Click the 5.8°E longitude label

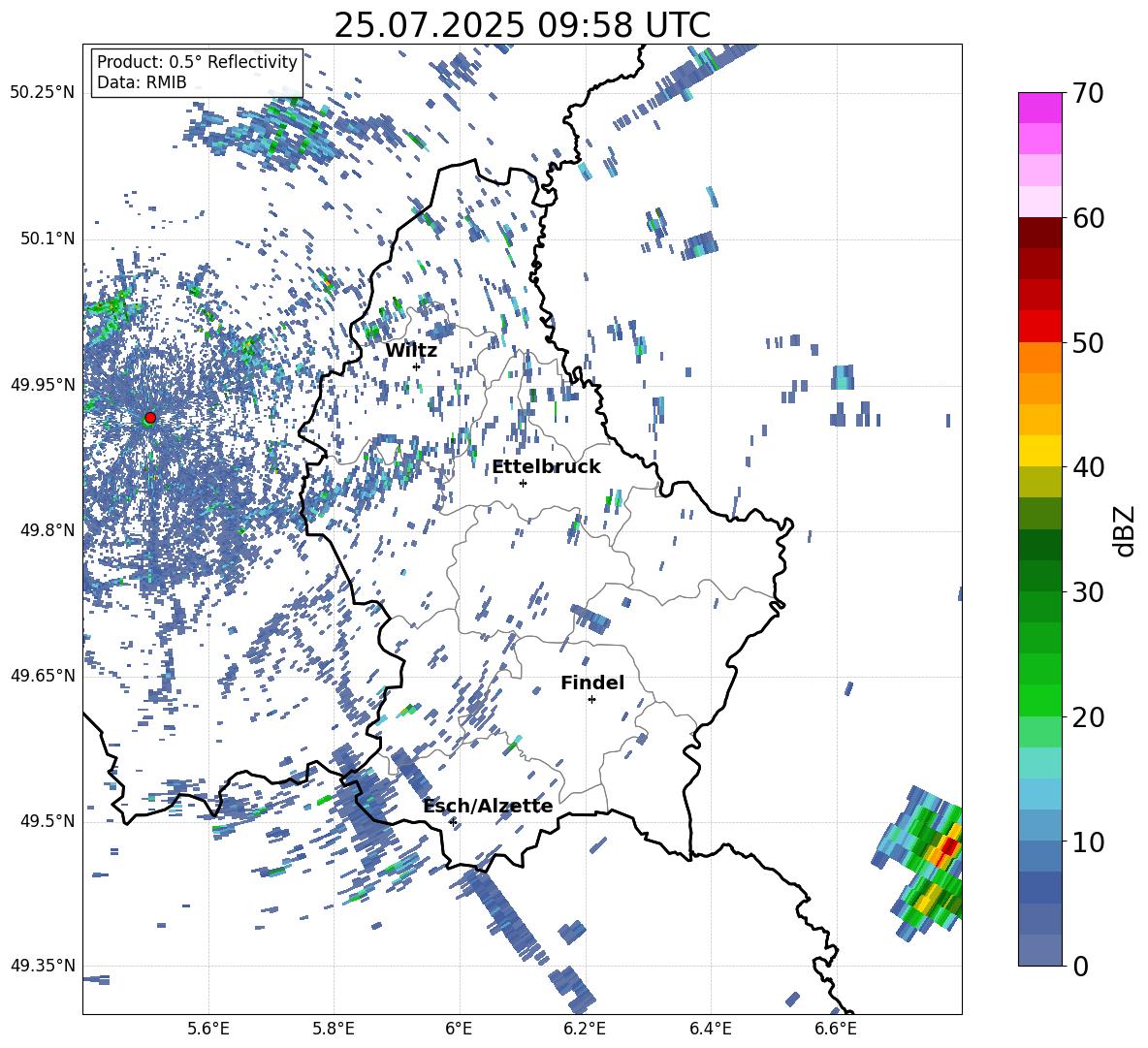click(x=334, y=1029)
